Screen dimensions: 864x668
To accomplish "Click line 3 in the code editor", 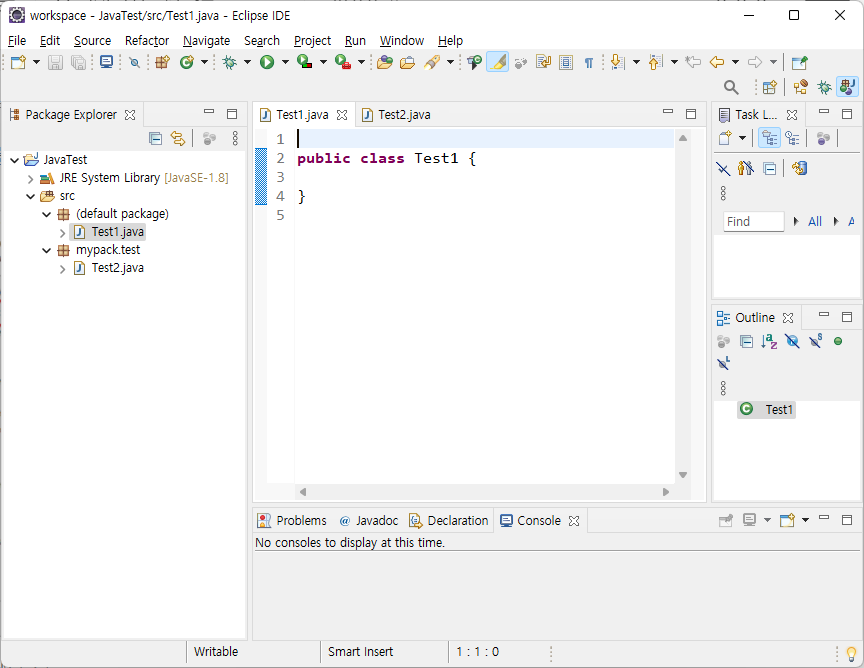I will (x=485, y=177).
